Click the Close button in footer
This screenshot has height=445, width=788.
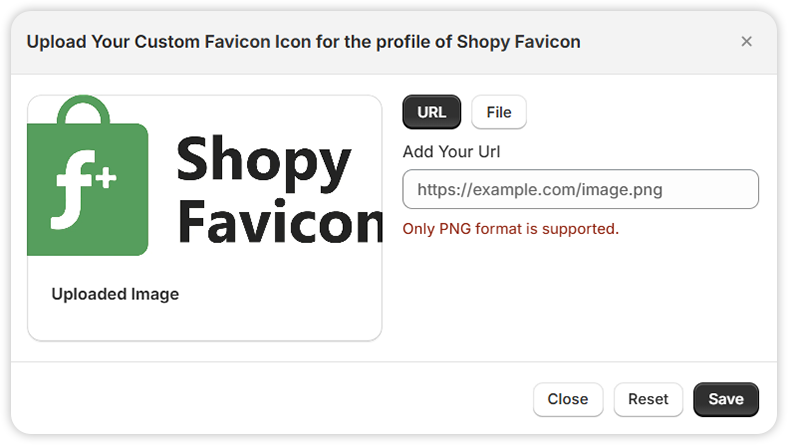[568, 399]
